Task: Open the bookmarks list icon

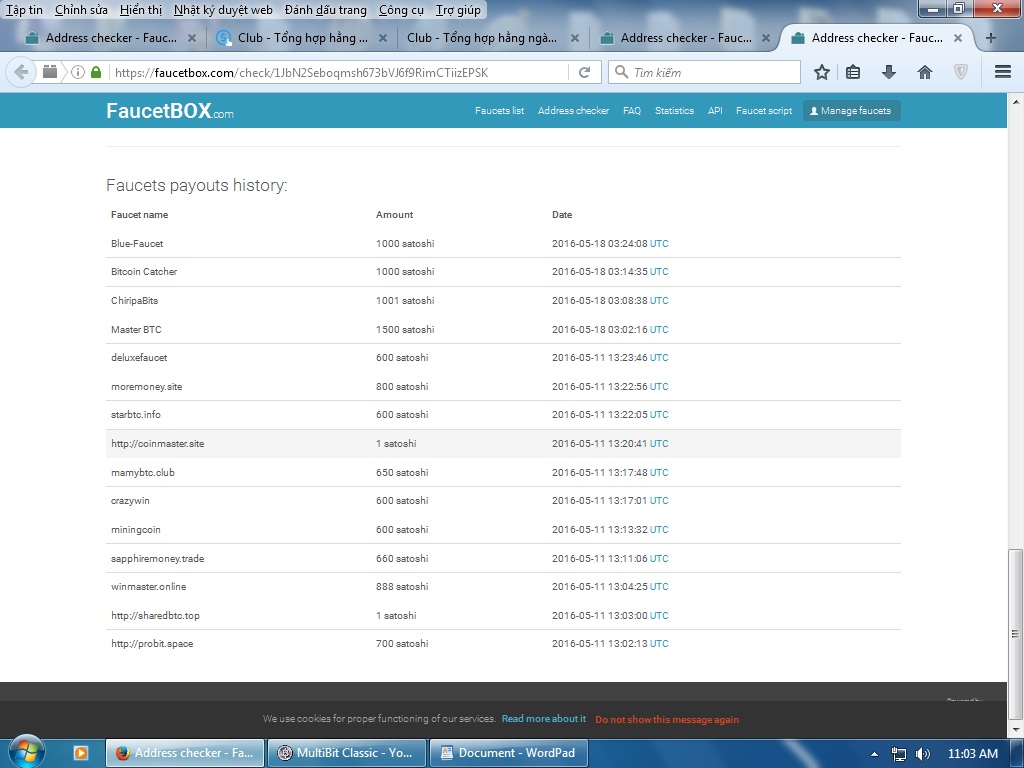Action: click(x=852, y=72)
